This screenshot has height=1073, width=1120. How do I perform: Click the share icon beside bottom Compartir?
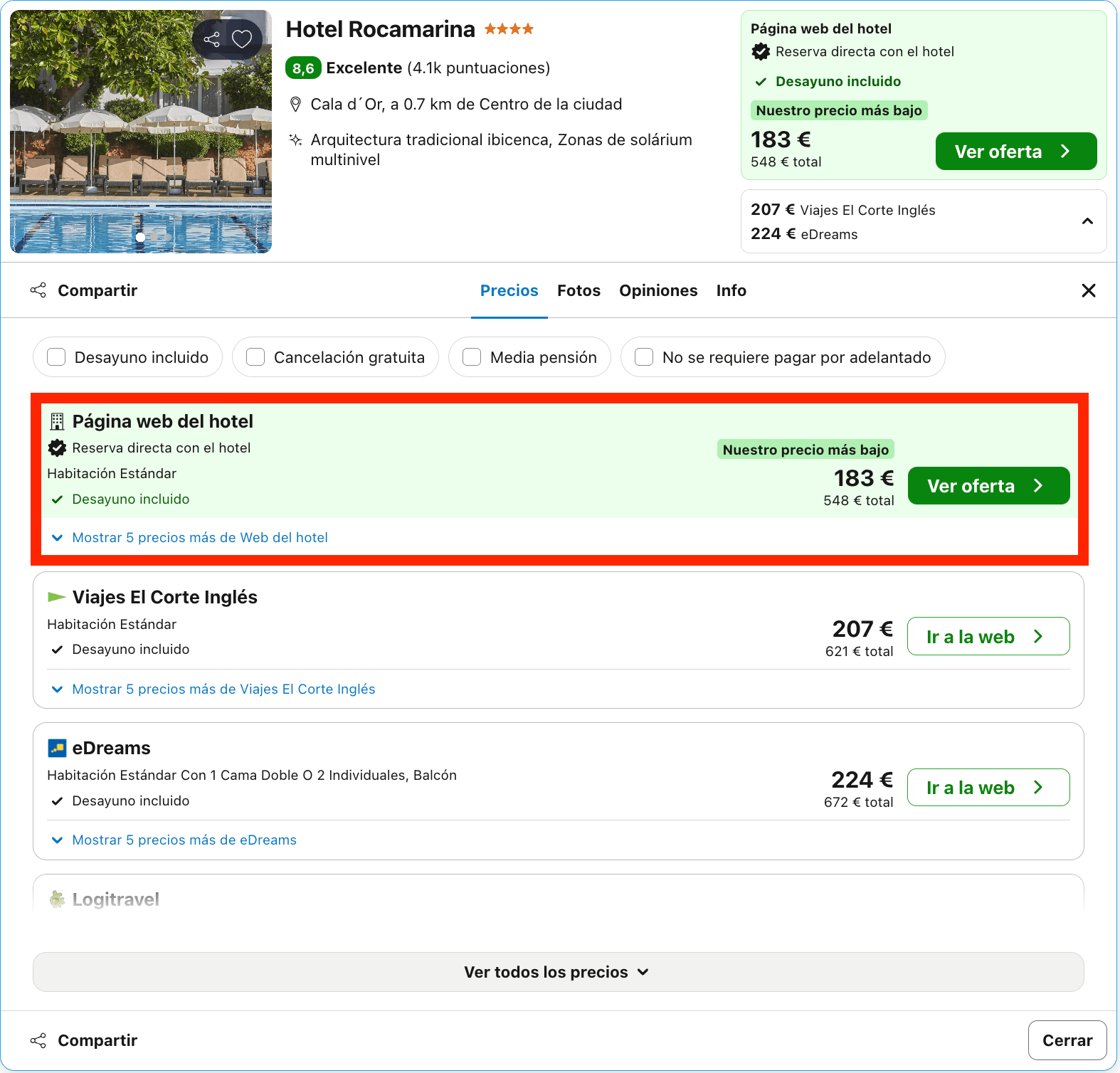click(38, 1040)
